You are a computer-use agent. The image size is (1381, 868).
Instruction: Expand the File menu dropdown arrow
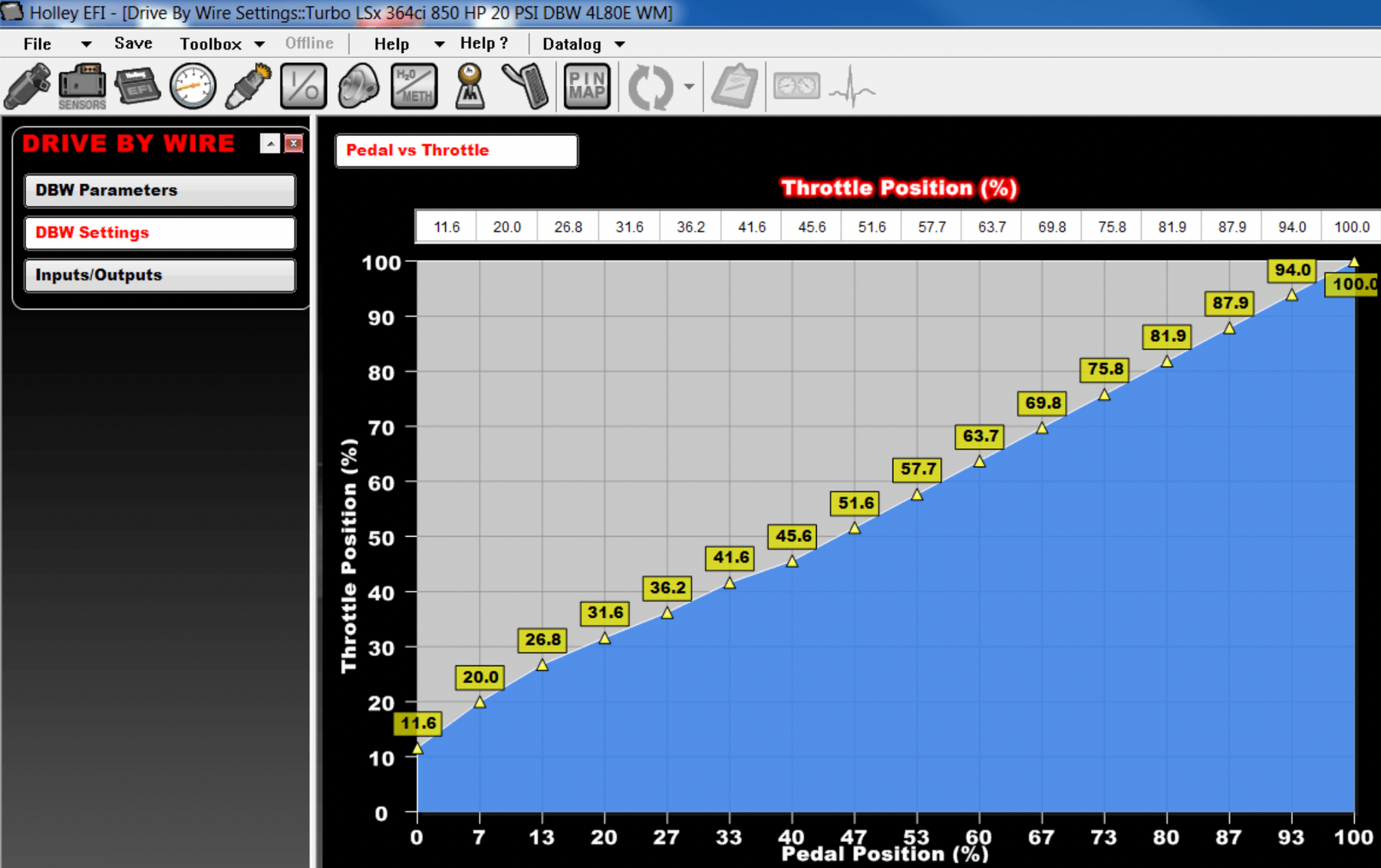(x=86, y=44)
